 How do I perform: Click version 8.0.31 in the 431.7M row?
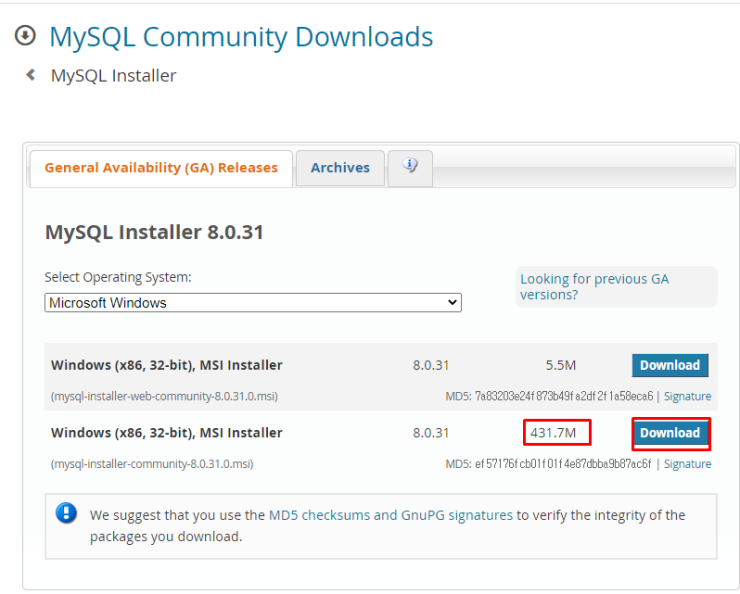click(x=431, y=433)
